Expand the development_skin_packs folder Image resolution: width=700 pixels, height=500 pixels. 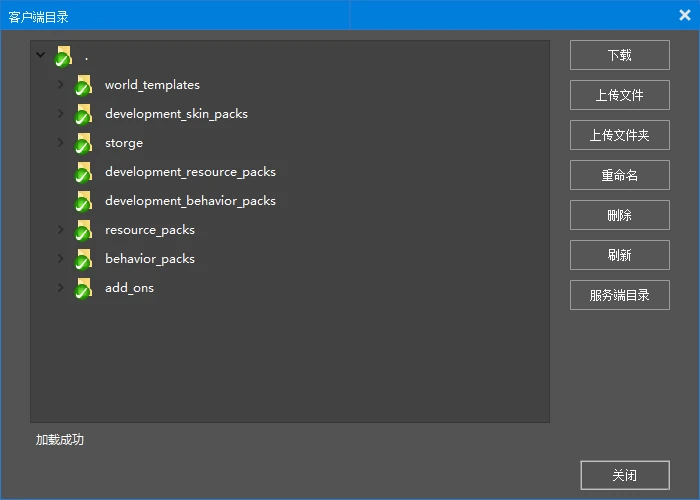(x=61, y=113)
